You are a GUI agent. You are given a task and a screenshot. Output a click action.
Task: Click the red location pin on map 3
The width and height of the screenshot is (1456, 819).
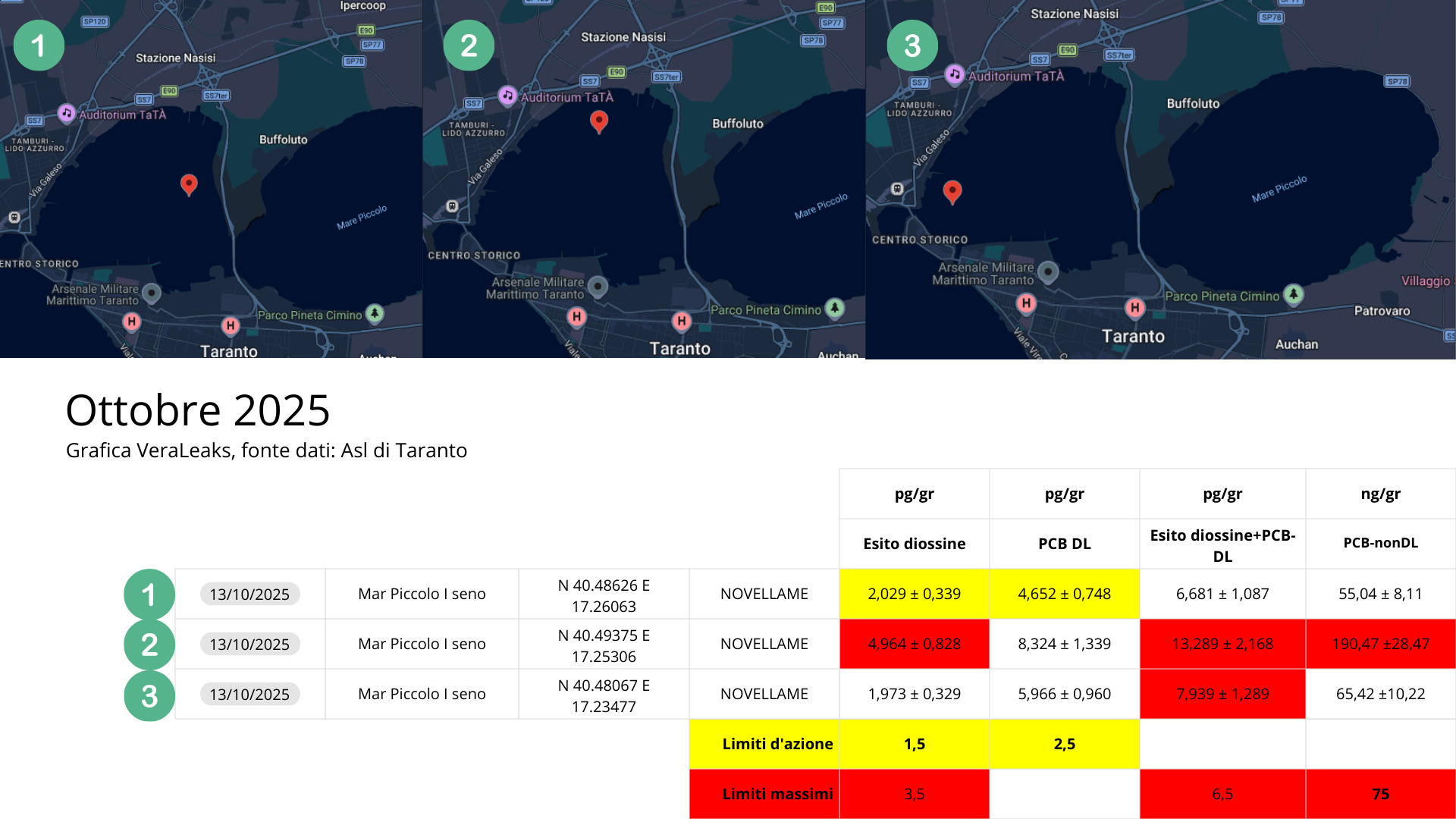[952, 190]
